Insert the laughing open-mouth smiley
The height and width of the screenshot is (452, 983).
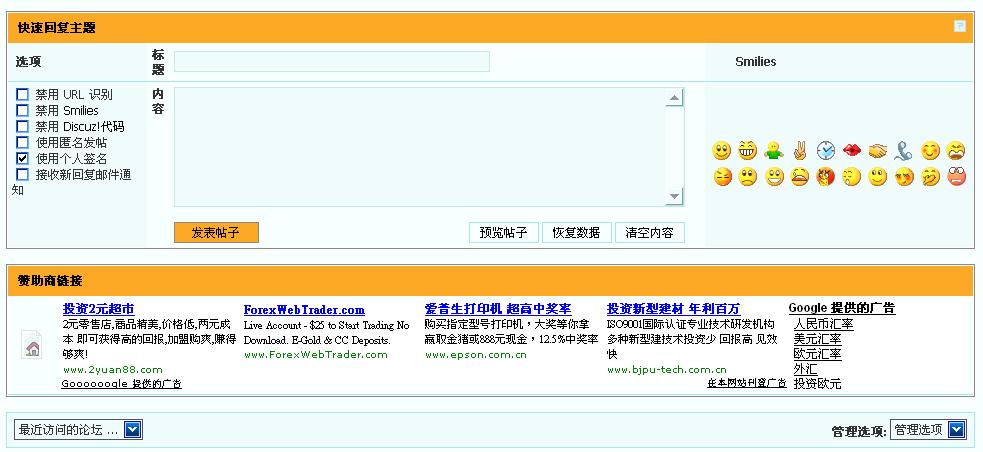[x=774, y=177]
